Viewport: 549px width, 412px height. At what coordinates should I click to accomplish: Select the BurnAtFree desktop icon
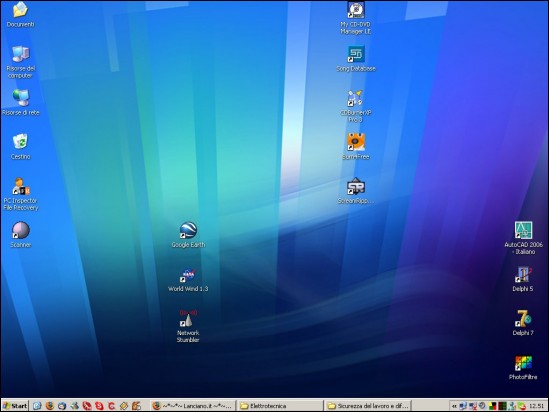coord(356,146)
